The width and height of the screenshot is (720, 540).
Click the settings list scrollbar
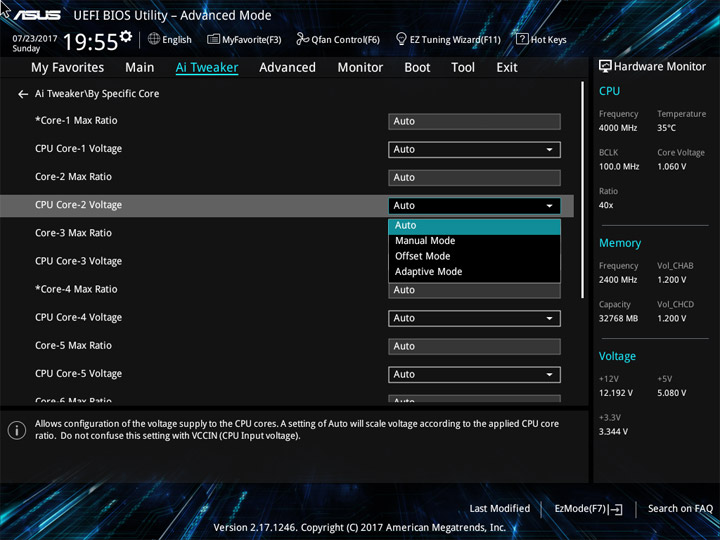[x=583, y=190]
